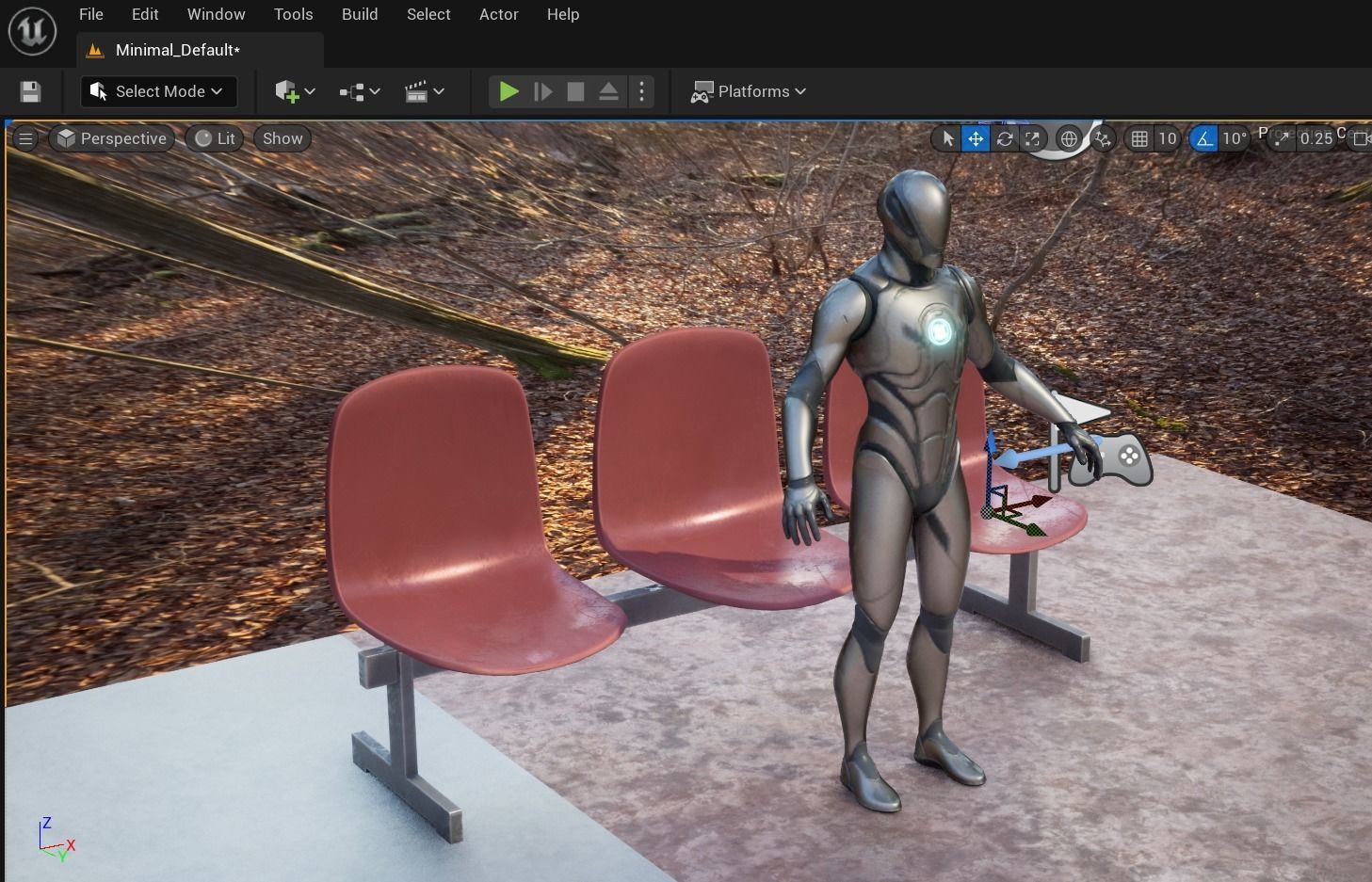Open the cinematics clapperboard icon

(416, 91)
